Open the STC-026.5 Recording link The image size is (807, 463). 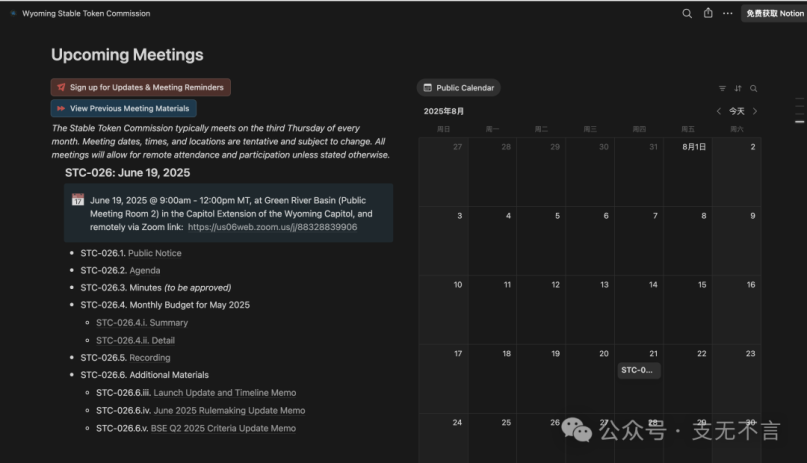point(150,357)
